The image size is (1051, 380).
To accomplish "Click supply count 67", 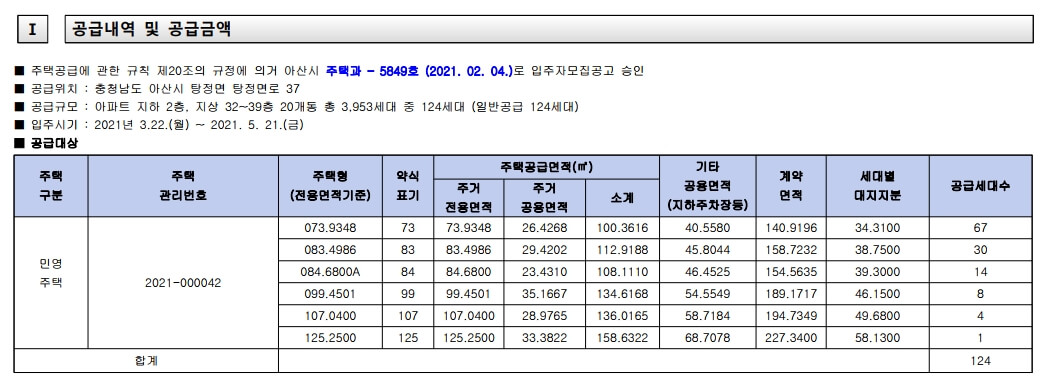I will (980, 228).
